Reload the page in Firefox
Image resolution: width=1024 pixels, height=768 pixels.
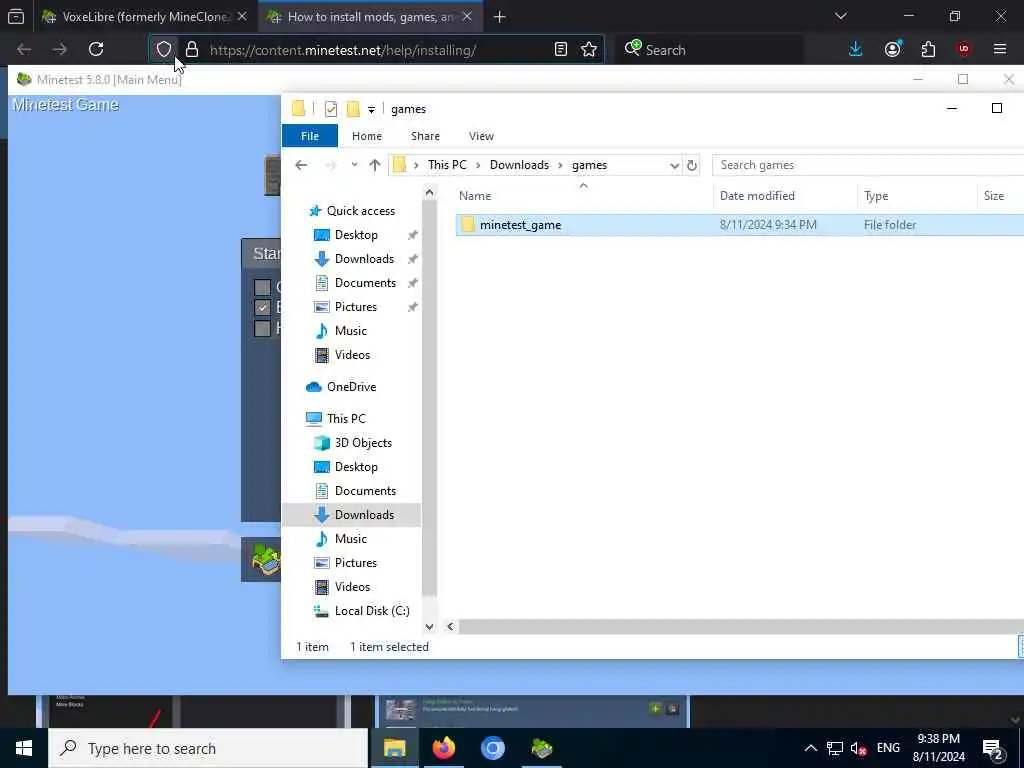(96, 49)
